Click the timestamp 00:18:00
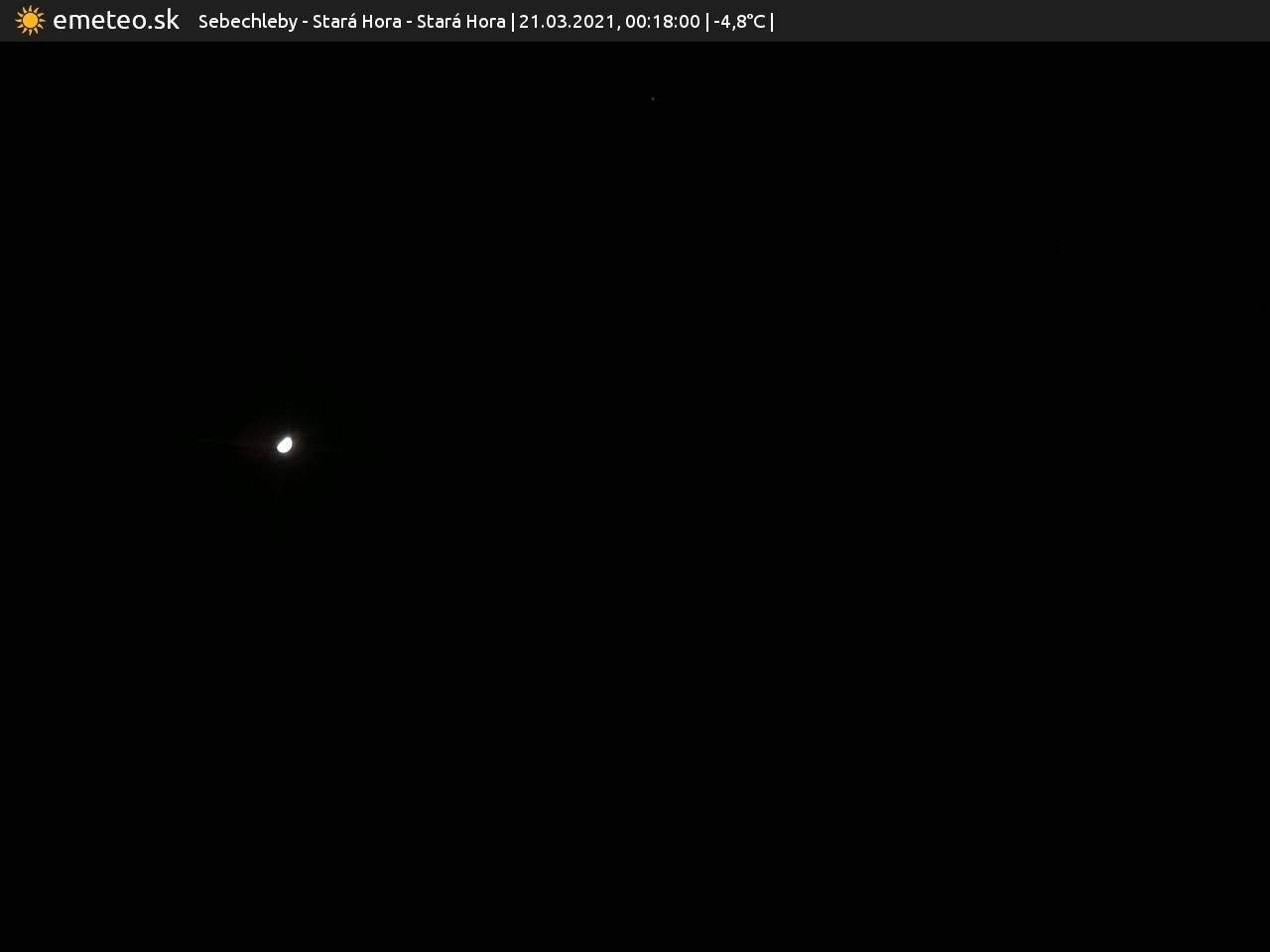 [662, 21]
